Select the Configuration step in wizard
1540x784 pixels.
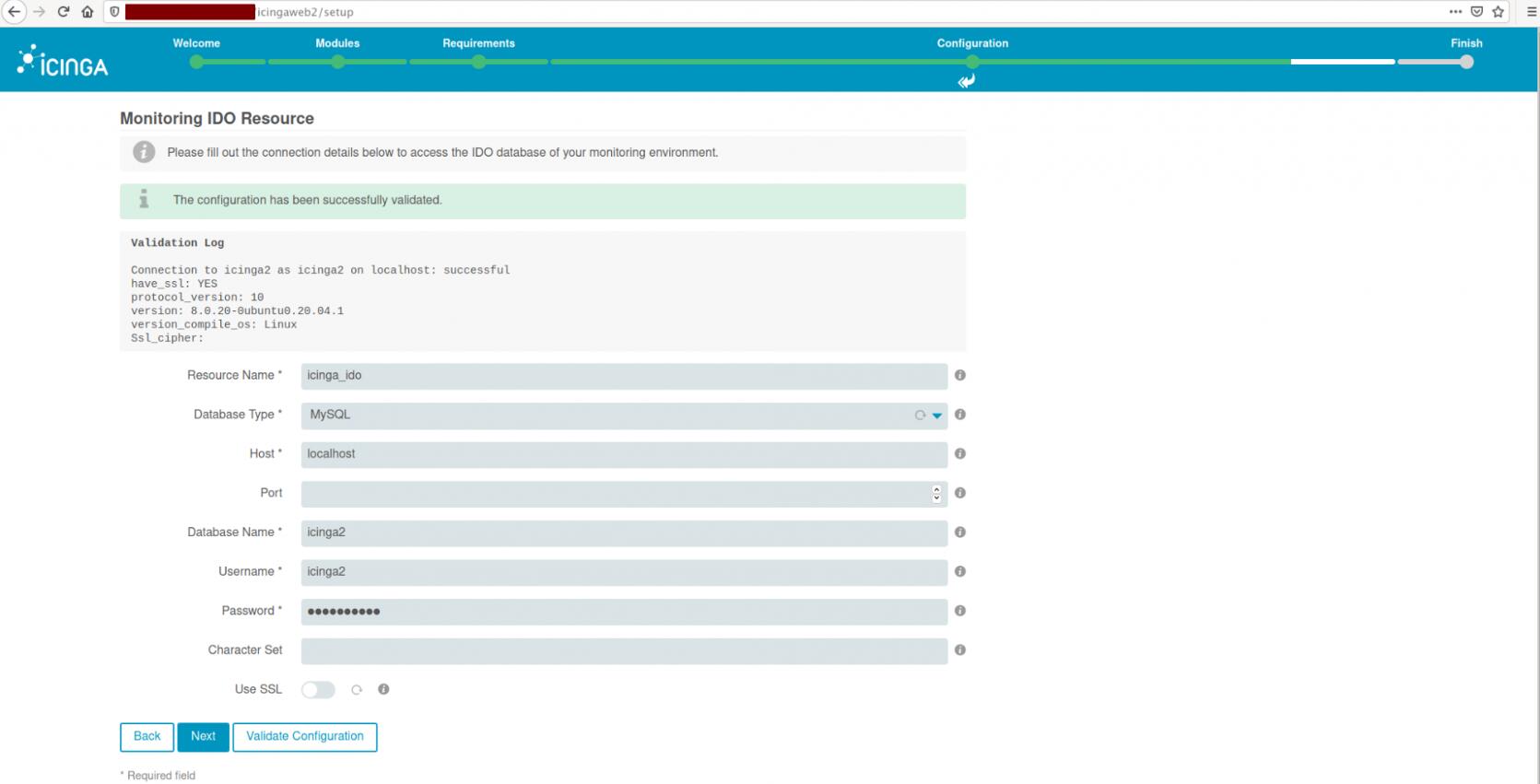pos(972,43)
